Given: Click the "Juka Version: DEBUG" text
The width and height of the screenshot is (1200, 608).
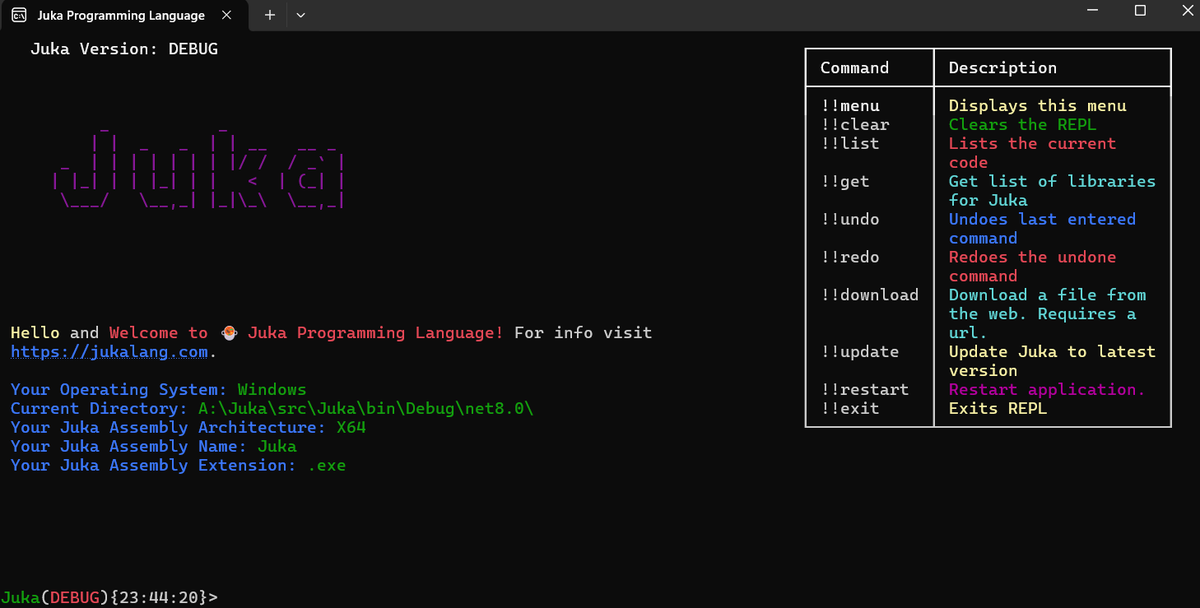Looking at the screenshot, I should click(x=124, y=48).
